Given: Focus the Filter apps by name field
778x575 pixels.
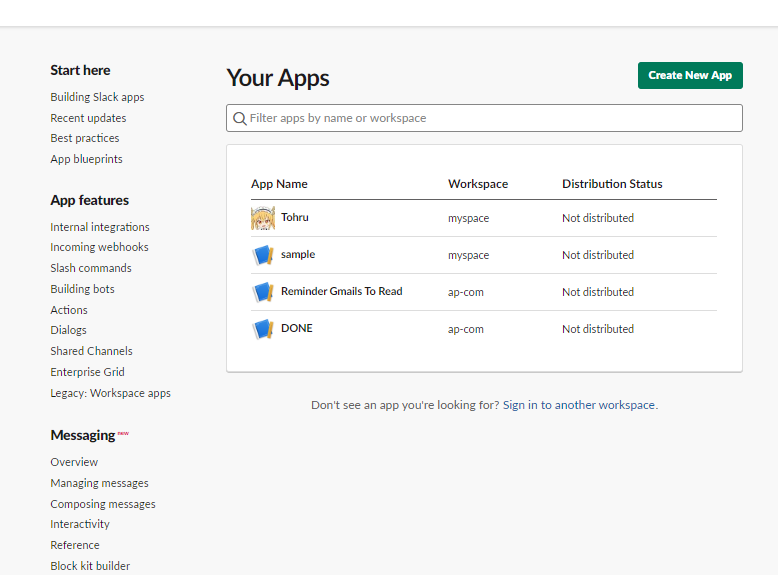Looking at the screenshot, I should point(484,118).
